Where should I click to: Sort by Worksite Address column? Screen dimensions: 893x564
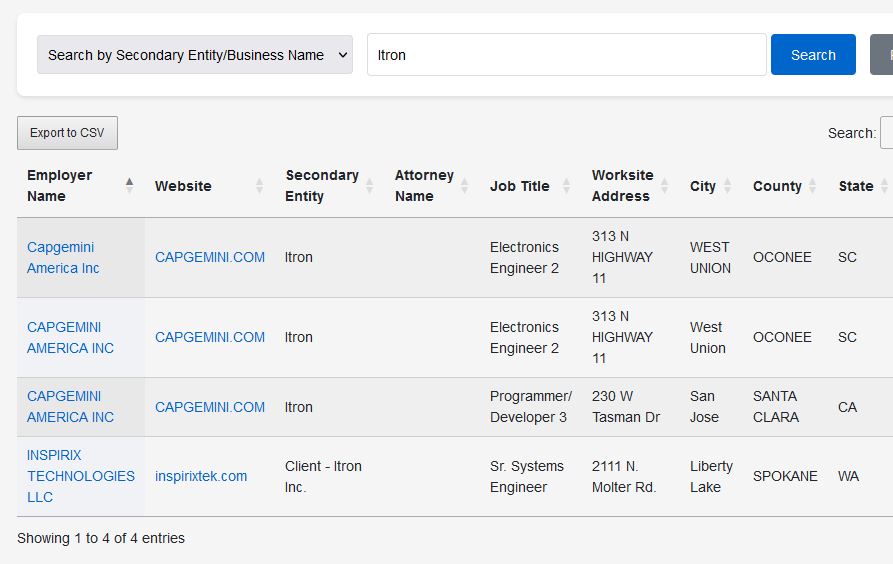click(x=630, y=186)
